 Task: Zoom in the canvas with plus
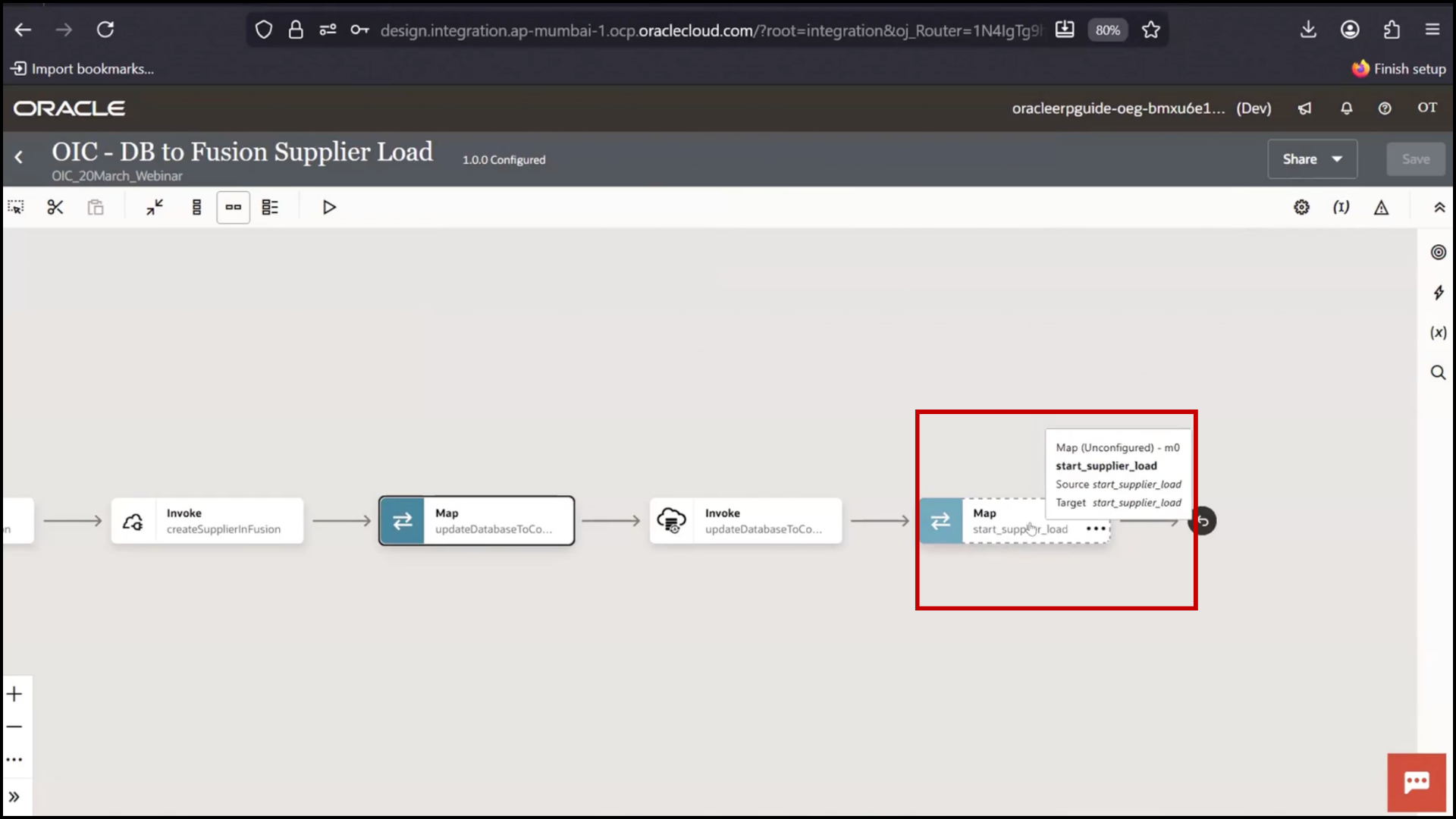[14, 694]
